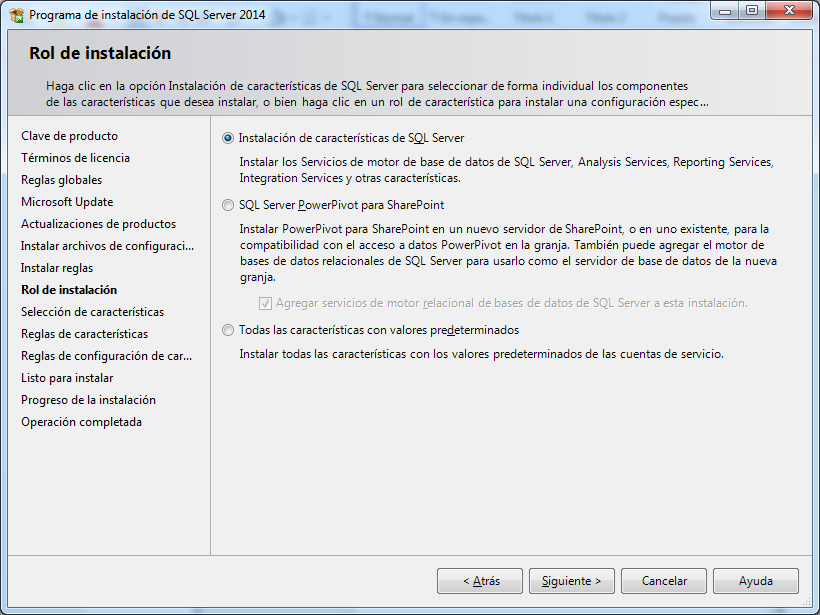Close the SQL Server 2014 setup window
This screenshot has width=820, height=615.
[x=790, y=11]
